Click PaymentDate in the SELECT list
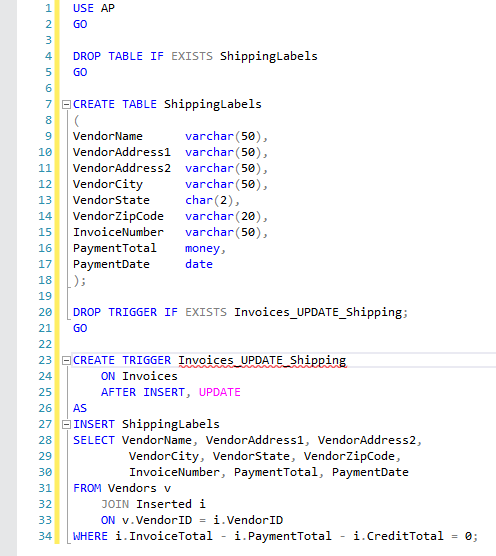 [370, 472]
